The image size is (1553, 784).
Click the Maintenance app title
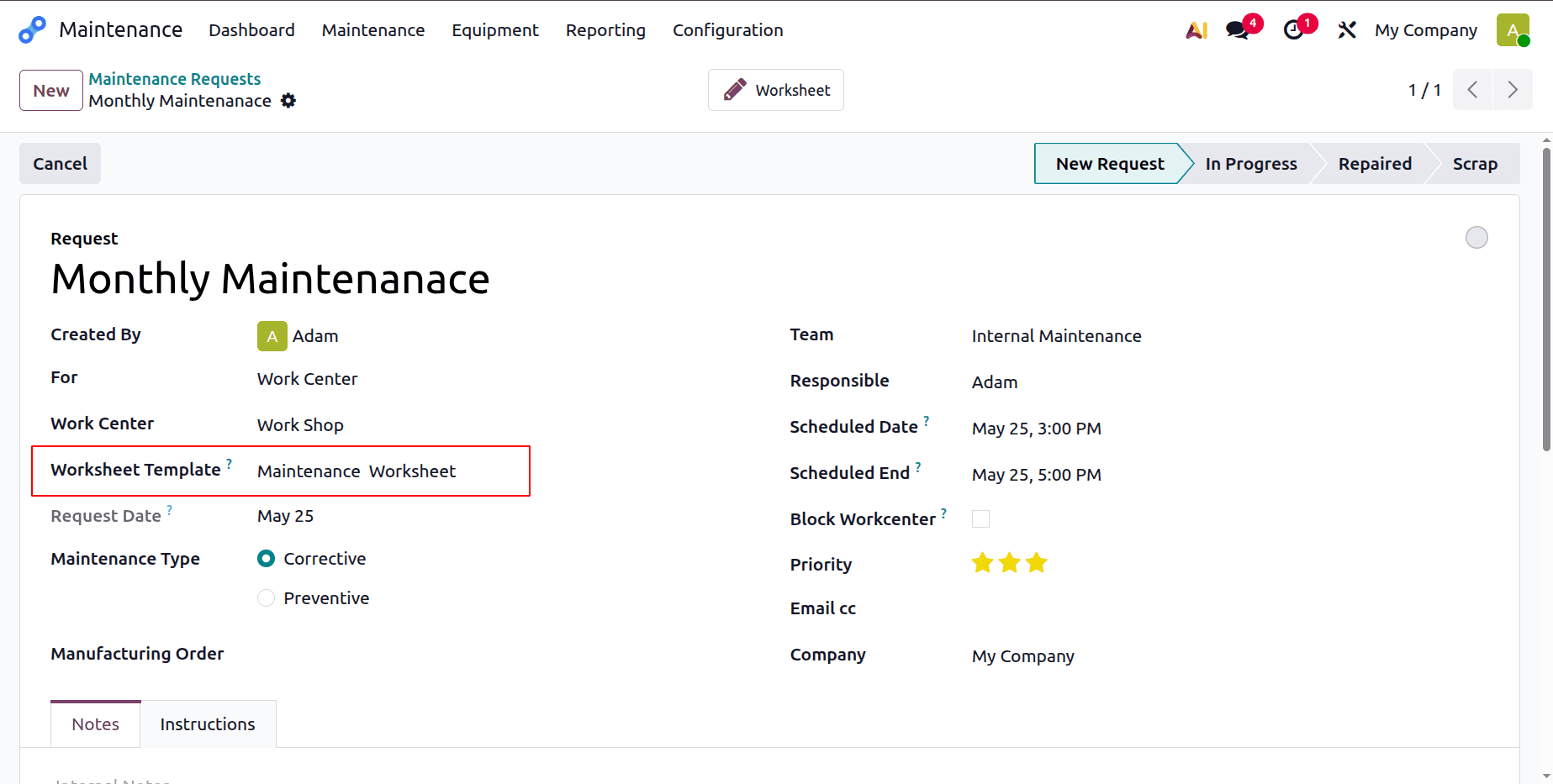tap(120, 30)
